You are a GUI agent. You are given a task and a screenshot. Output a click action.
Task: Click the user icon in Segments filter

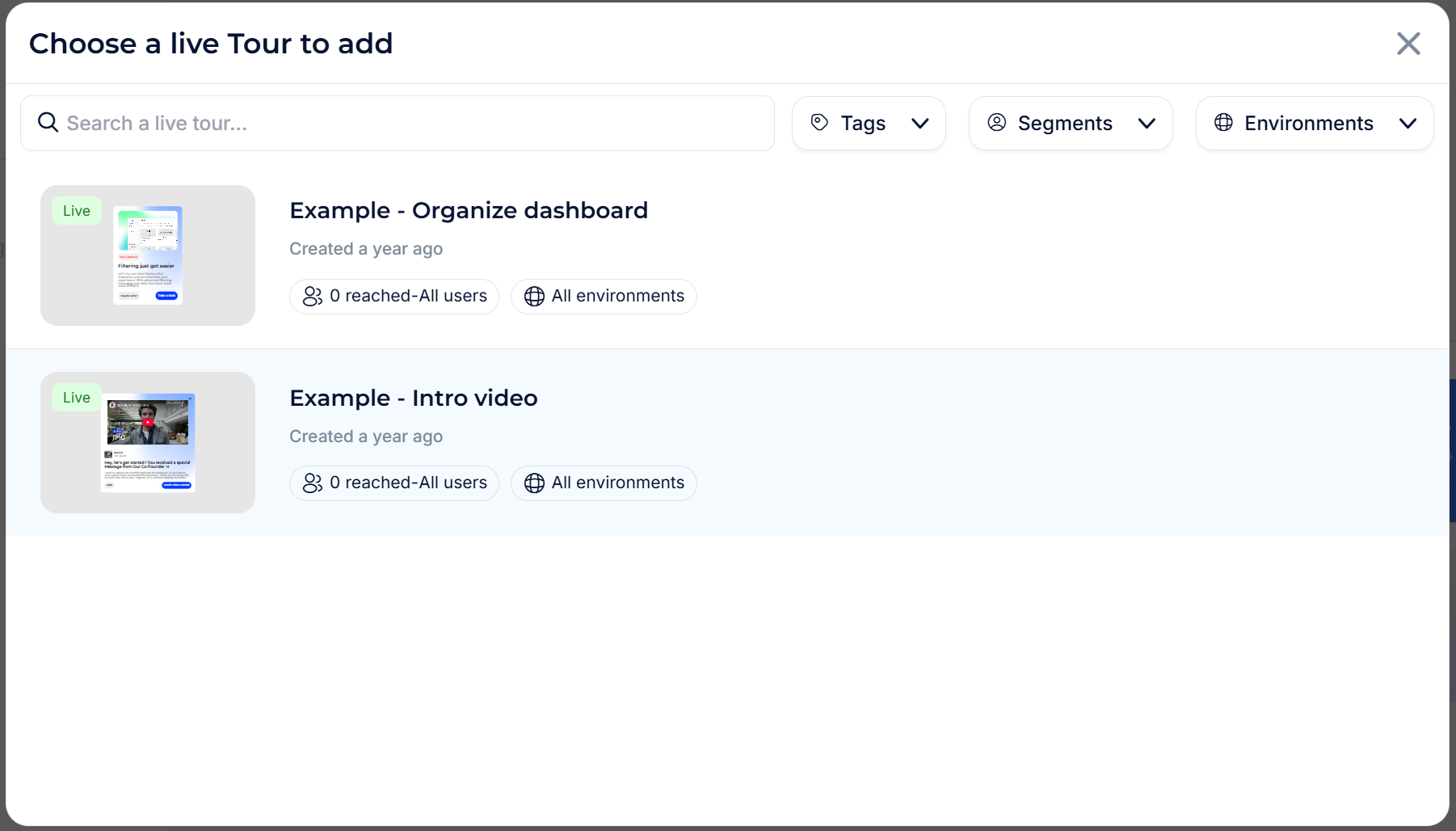pos(997,123)
